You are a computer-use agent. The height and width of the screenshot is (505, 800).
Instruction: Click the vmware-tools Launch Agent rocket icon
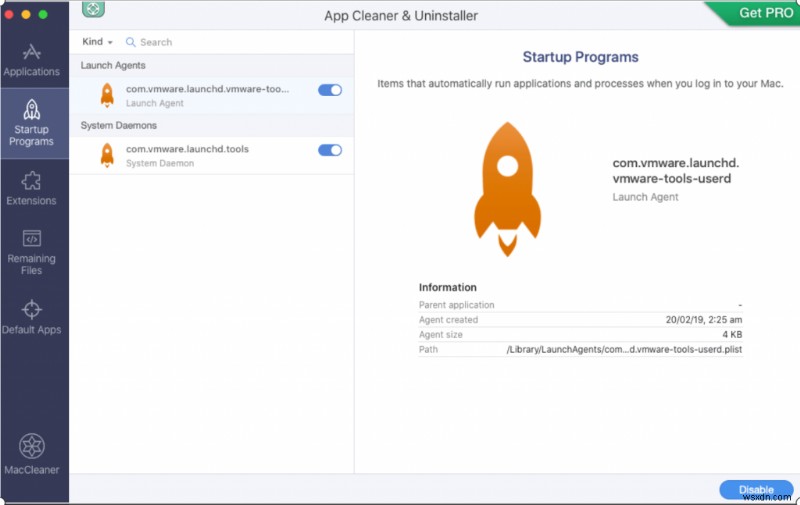(107, 95)
